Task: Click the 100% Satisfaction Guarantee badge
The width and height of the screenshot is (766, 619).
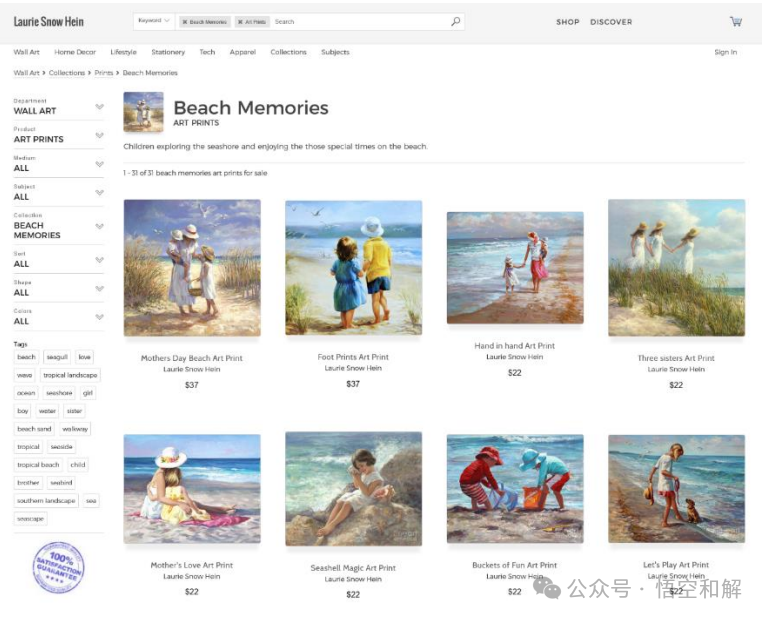Action: pyautogui.click(x=59, y=567)
